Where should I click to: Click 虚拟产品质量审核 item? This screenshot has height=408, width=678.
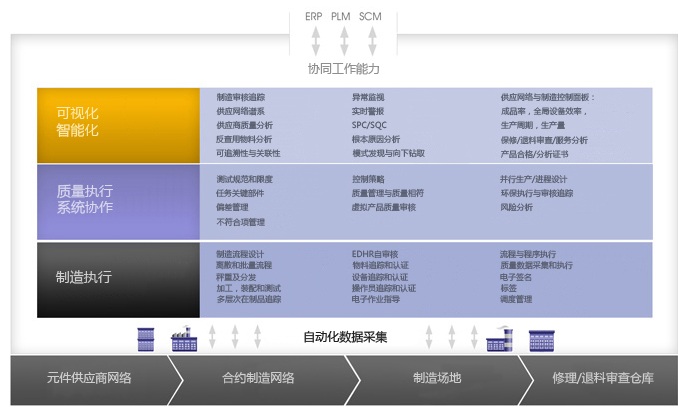click(x=384, y=207)
